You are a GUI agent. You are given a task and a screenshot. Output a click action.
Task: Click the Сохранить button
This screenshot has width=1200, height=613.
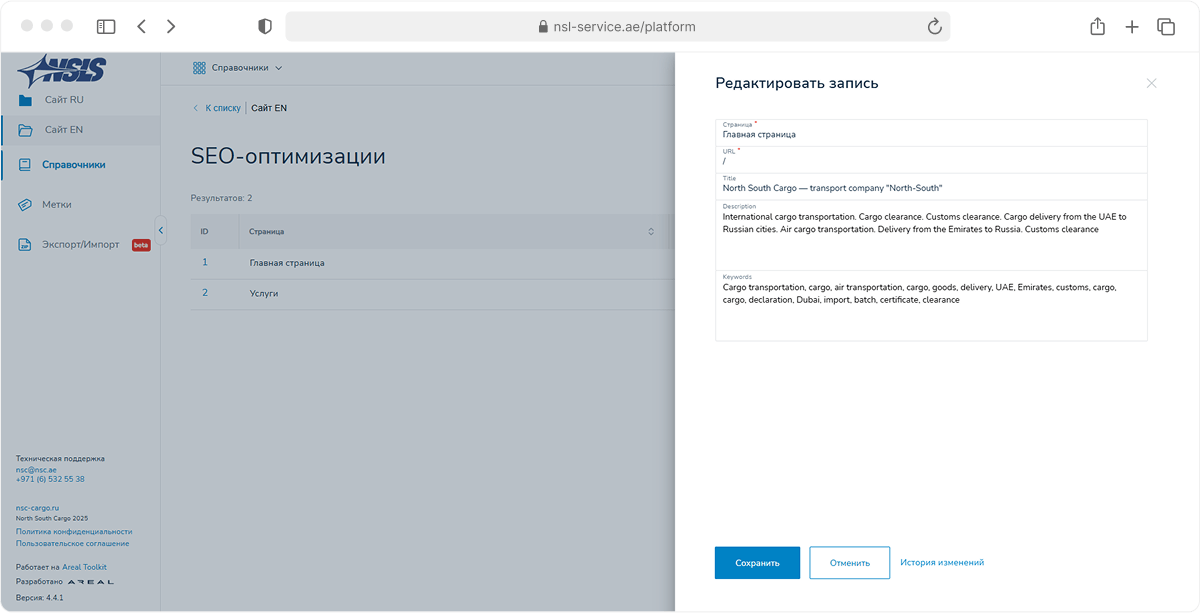tap(757, 563)
